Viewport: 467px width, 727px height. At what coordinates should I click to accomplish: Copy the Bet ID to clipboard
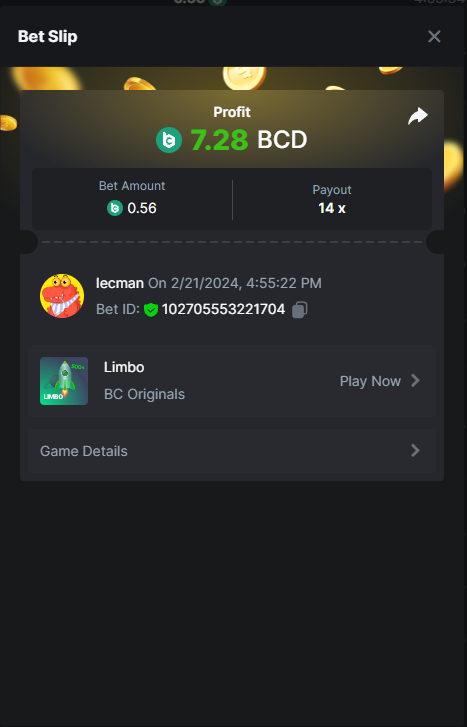(x=300, y=310)
